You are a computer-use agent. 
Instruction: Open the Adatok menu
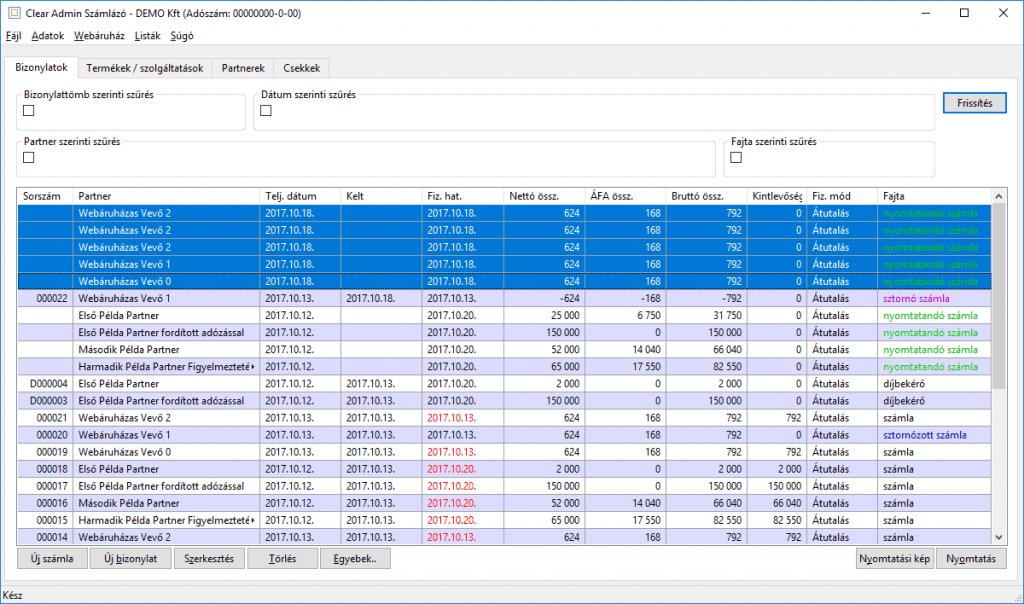coord(48,36)
